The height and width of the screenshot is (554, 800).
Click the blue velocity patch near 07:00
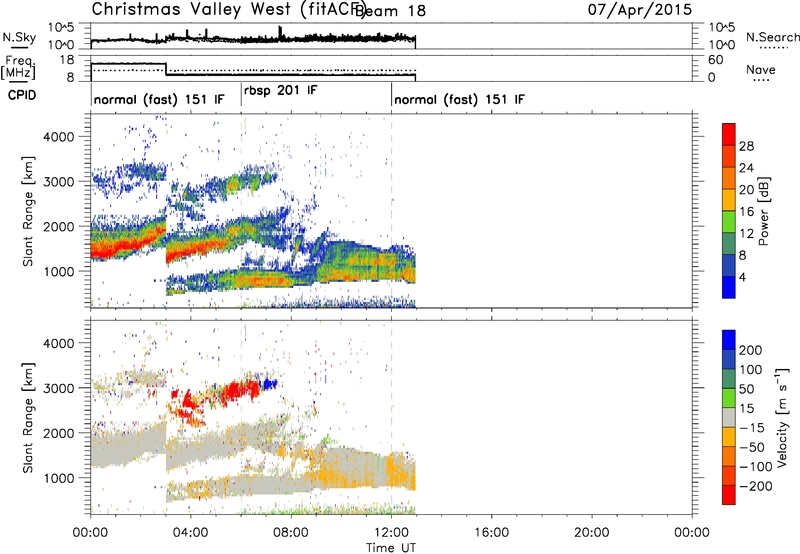(x=269, y=384)
